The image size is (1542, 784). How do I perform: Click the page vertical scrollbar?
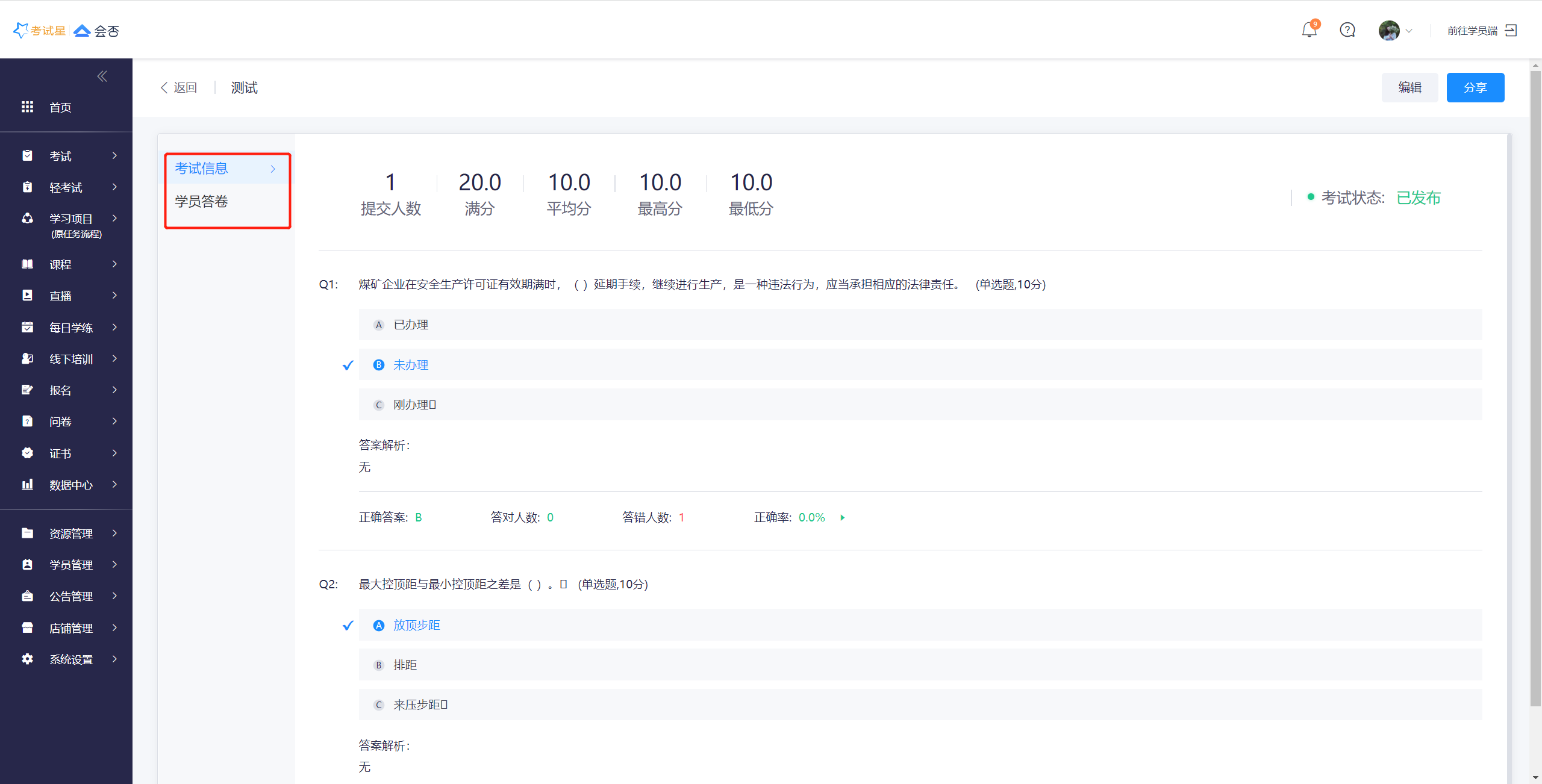1535,385
